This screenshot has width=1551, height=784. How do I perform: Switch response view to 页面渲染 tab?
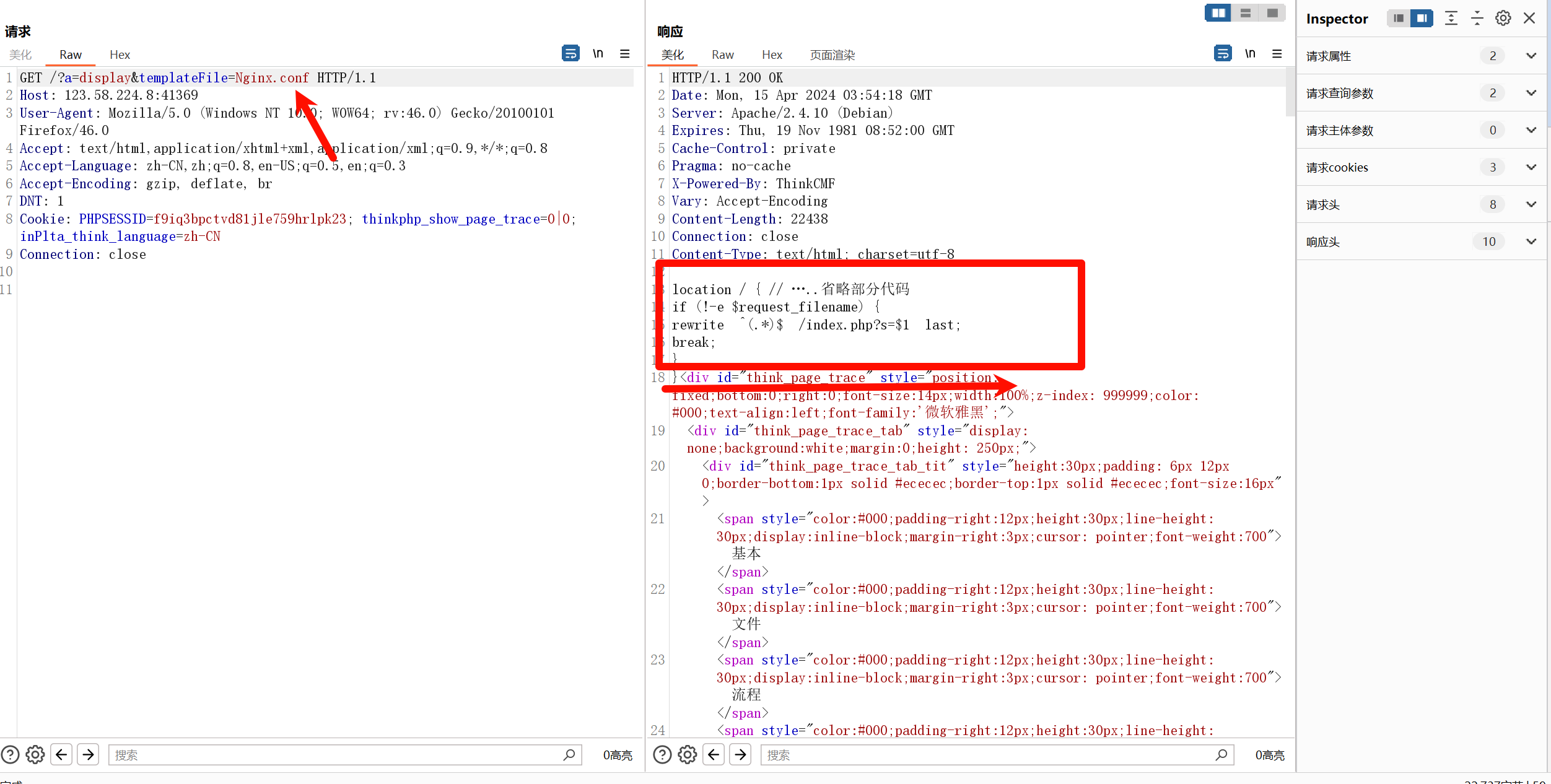[x=832, y=54]
